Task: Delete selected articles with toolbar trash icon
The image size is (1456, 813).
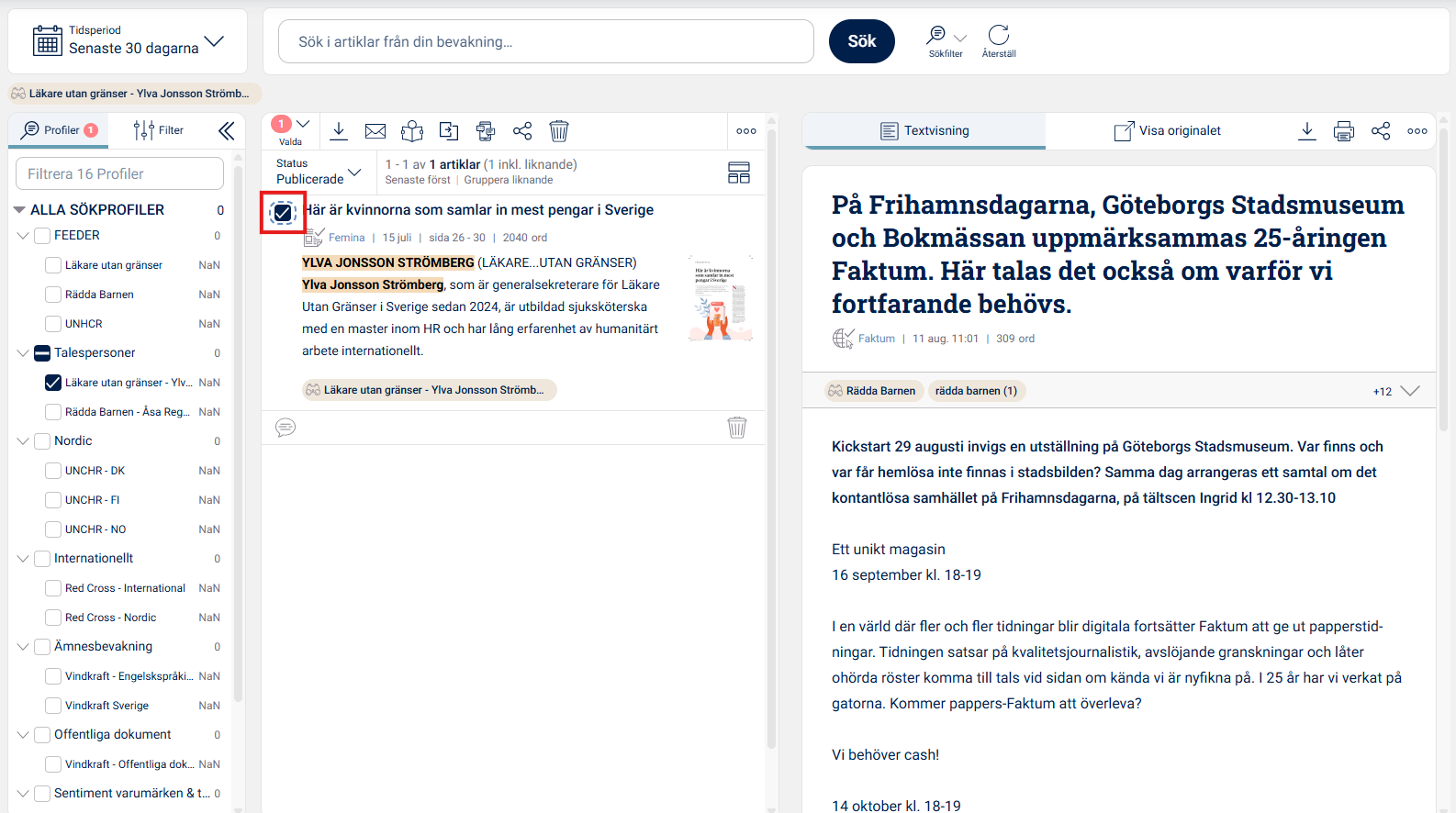Action: [x=559, y=131]
